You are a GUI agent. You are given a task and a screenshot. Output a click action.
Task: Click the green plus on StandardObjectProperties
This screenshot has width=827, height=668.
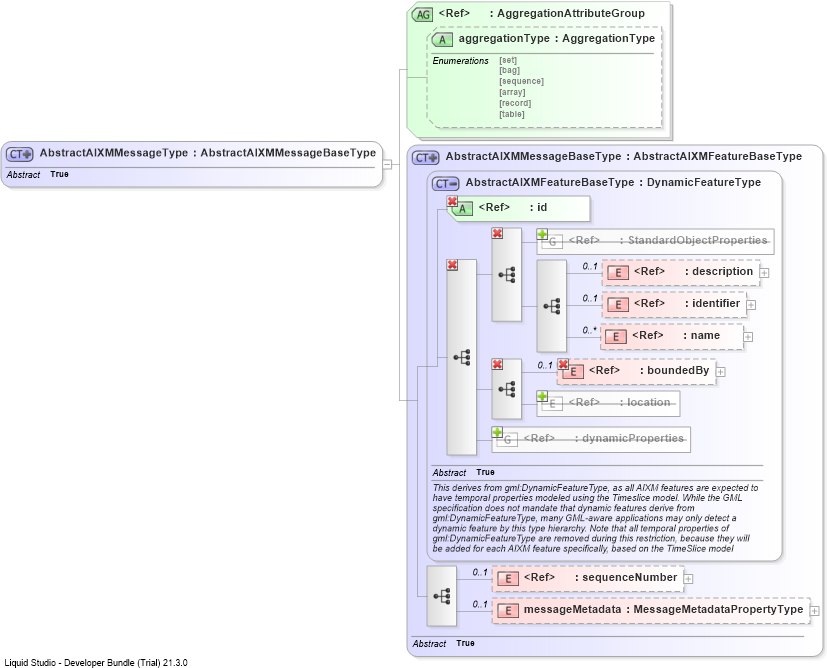coord(542,234)
